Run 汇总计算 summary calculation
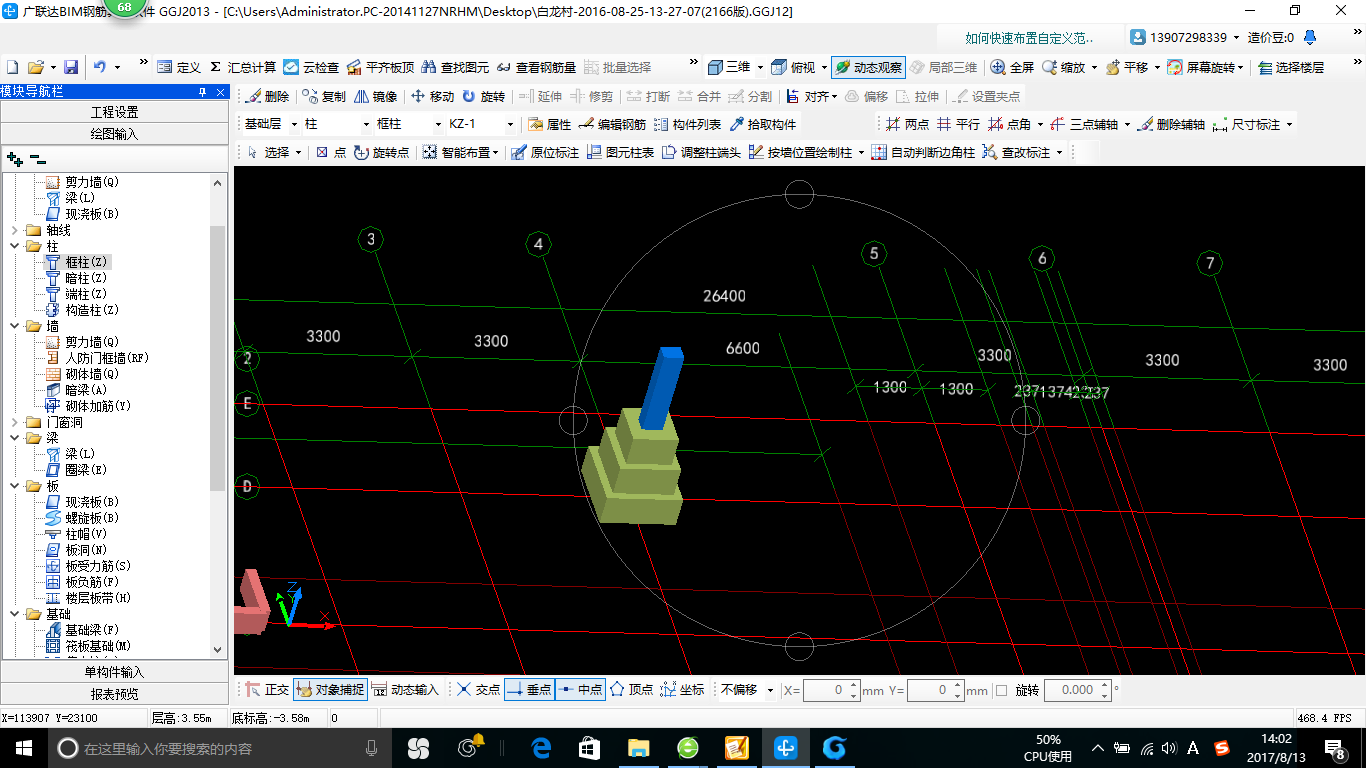Viewport: 1366px width, 768px height. click(241, 67)
